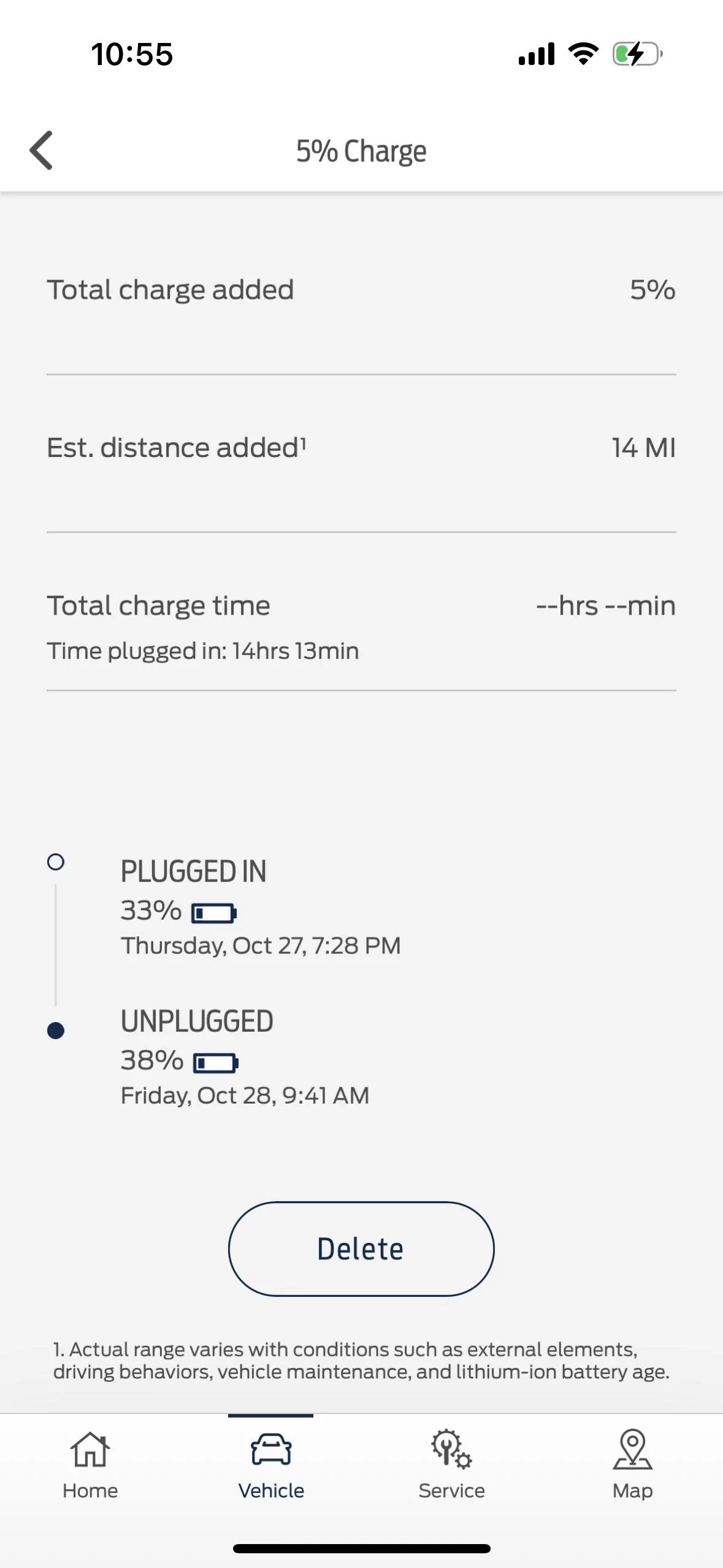The image size is (723, 1568).
Task: Tap the 10:55 clock in status bar
Action: tap(132, 54)
